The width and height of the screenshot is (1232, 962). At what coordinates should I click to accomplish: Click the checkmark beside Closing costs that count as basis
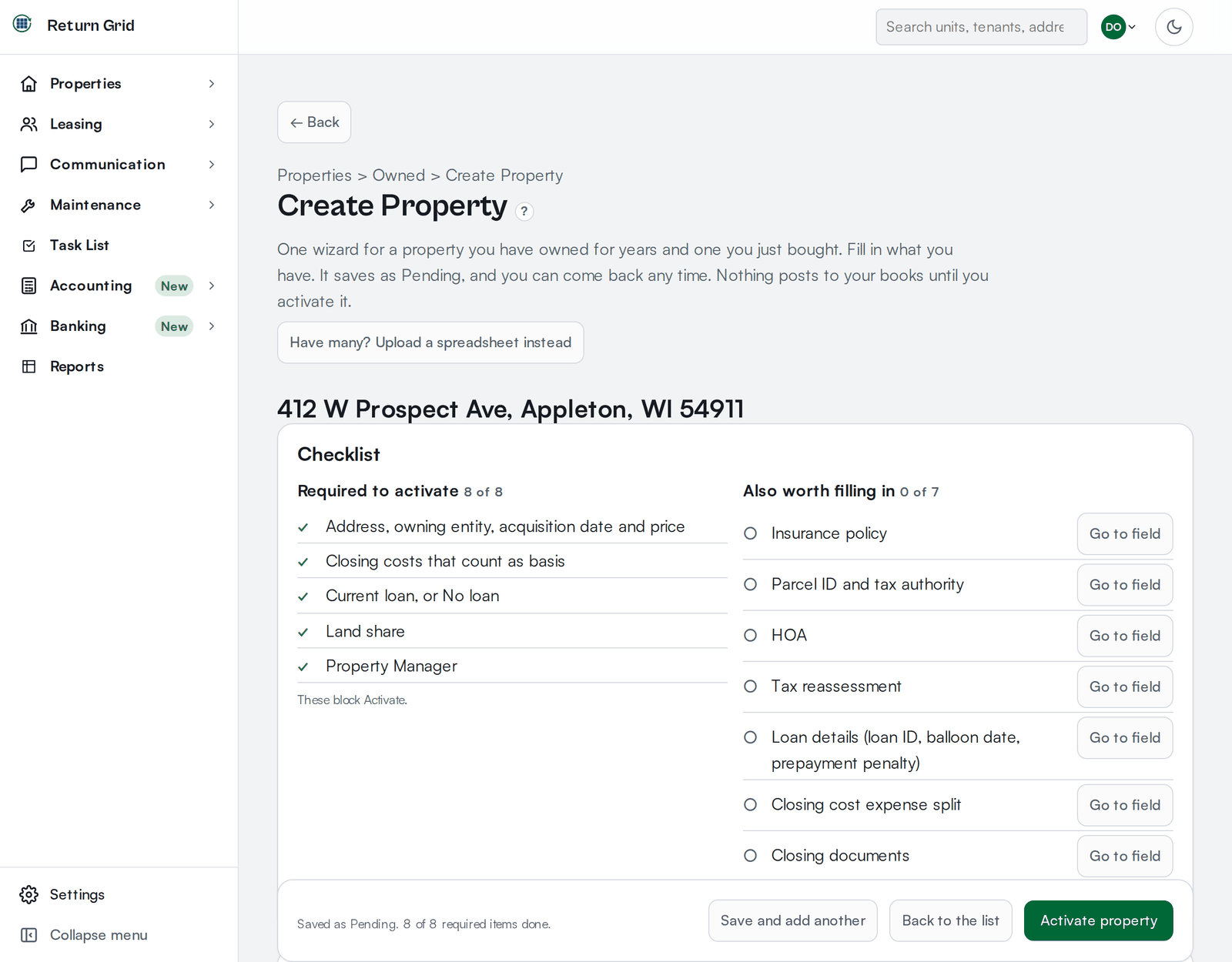tap(303, 562)
